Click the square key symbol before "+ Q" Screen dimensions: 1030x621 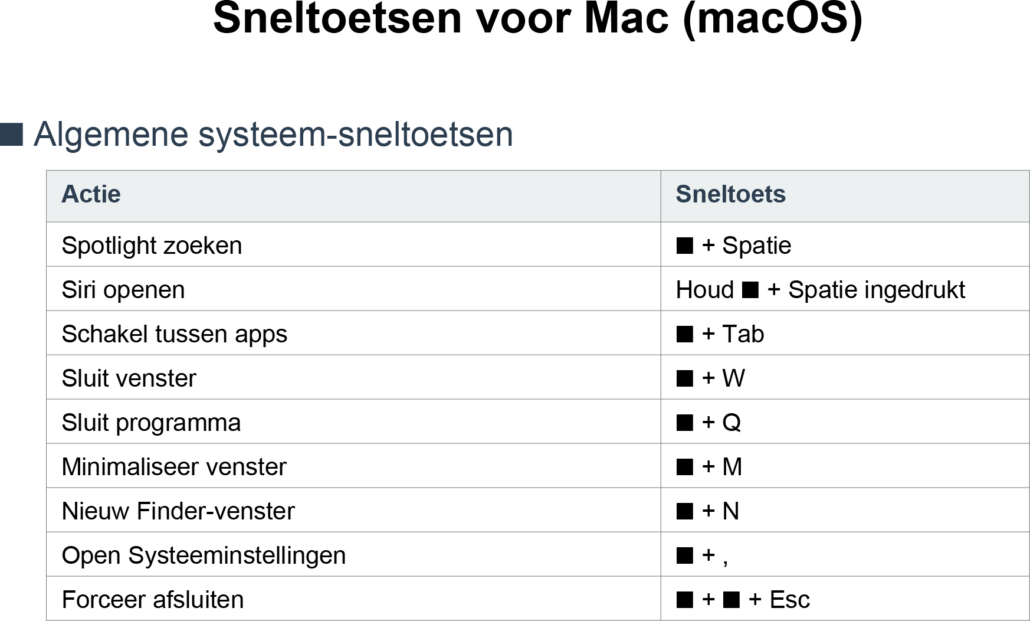(x=685, y=422)
